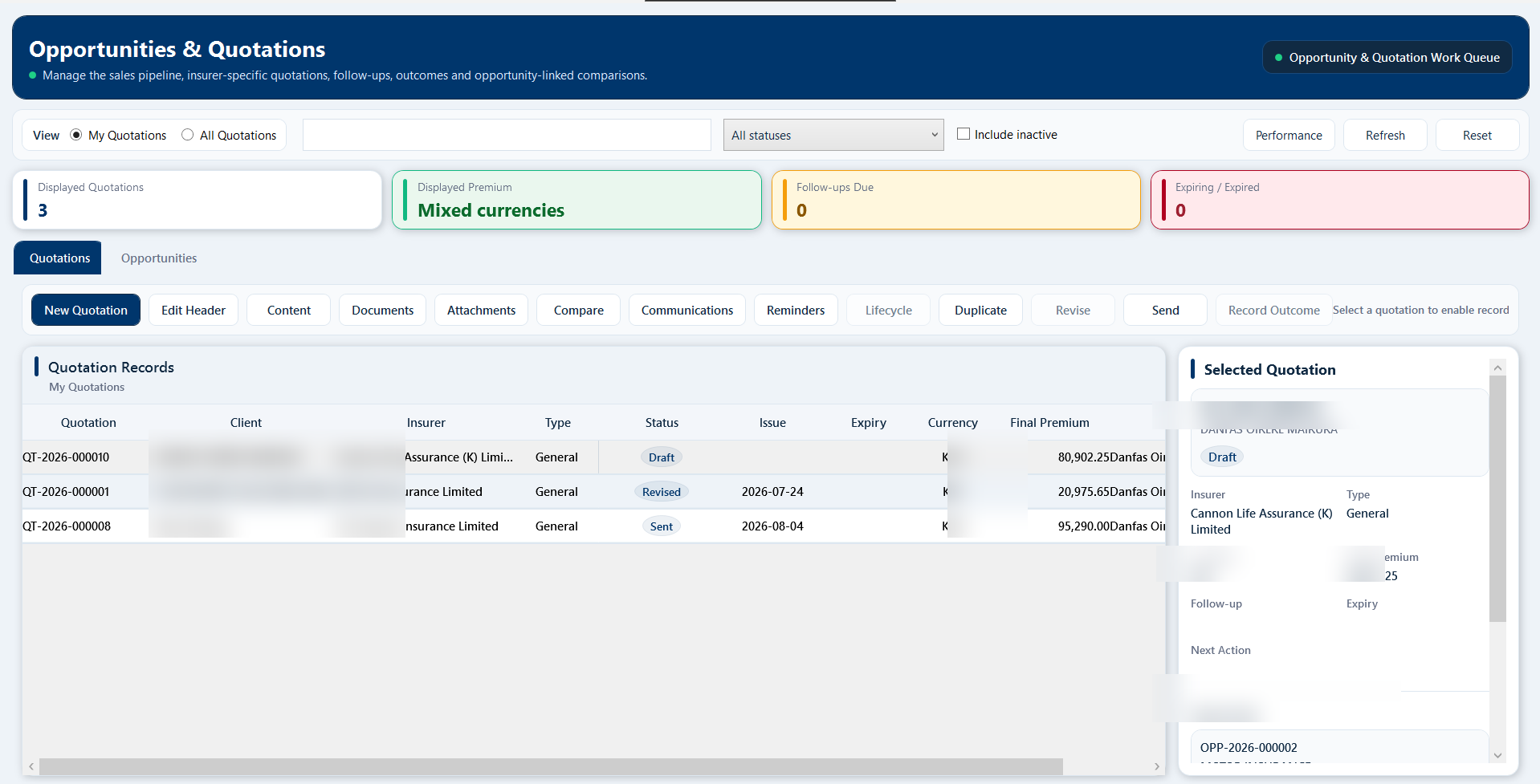Sort by the Insurer column header
This screenshot has width=1540, height=784.
[x=426, y=422]
